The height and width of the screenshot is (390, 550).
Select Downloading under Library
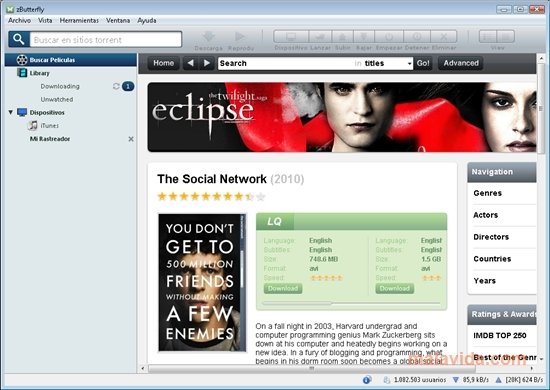coord(60,86)
